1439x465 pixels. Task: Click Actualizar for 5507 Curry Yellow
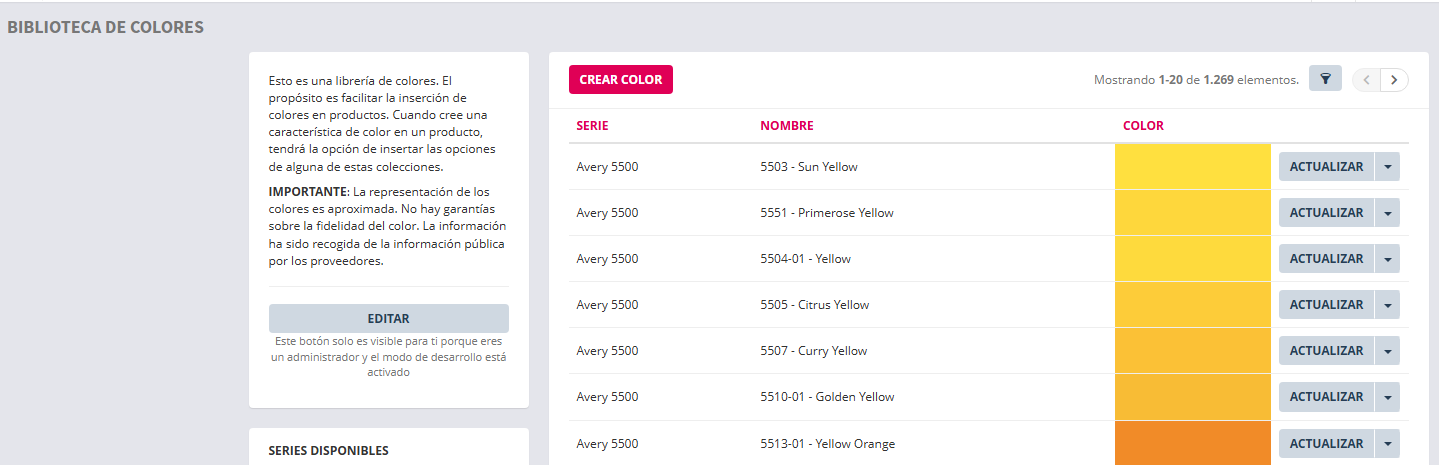(1326, 351)
